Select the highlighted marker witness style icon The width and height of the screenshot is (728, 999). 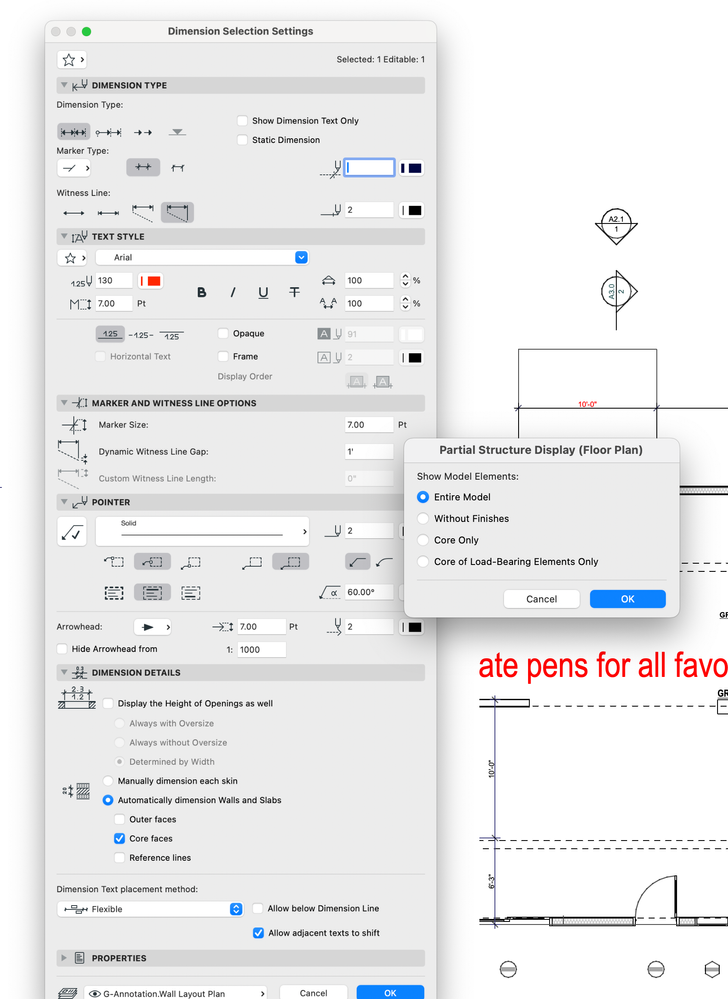(143, 168)
